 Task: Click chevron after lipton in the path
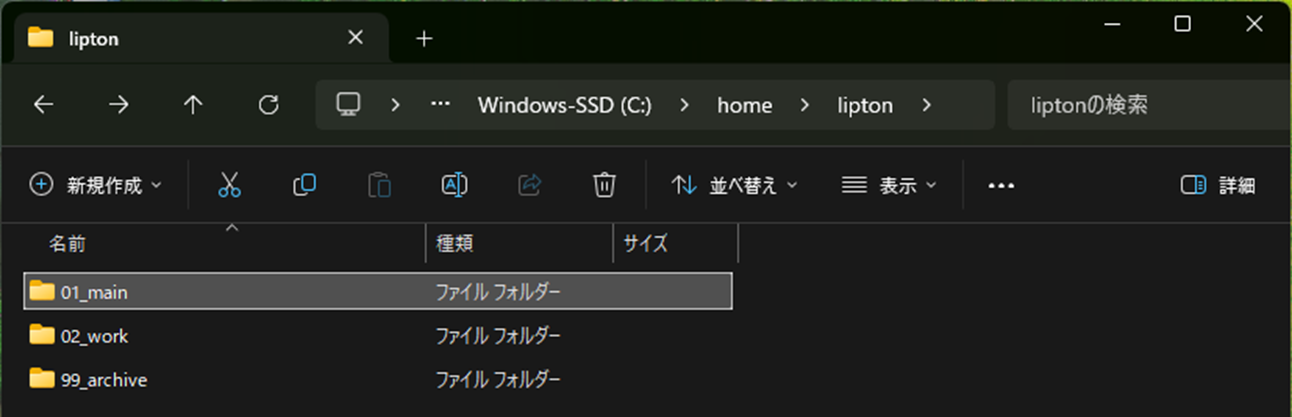click(927, 105)
